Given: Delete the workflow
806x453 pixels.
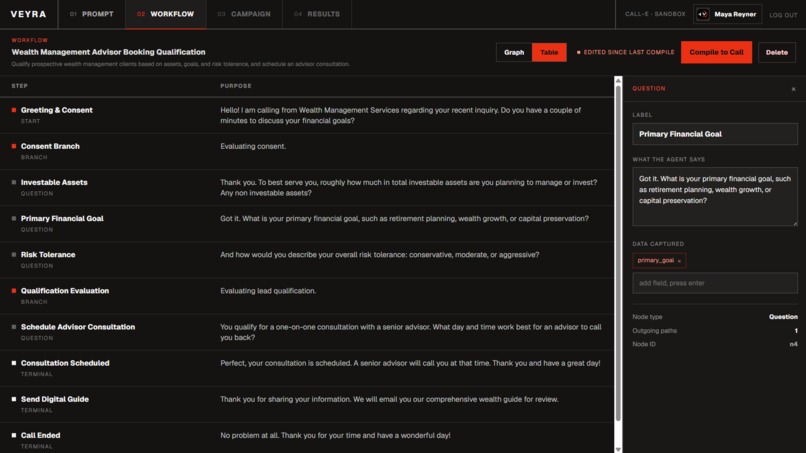Looking at the screenshot, I should point(776,52).
